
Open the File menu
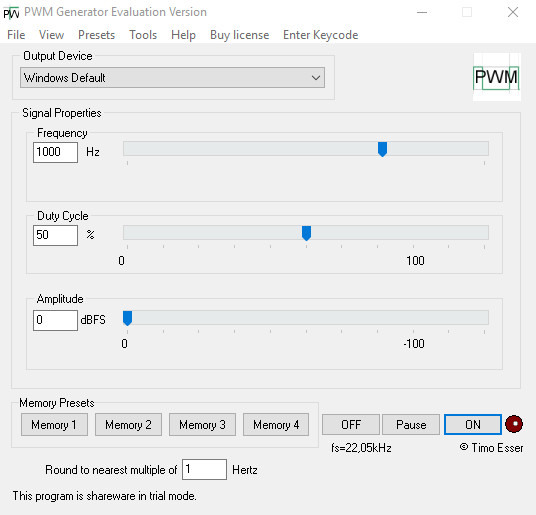pos(16,35)
